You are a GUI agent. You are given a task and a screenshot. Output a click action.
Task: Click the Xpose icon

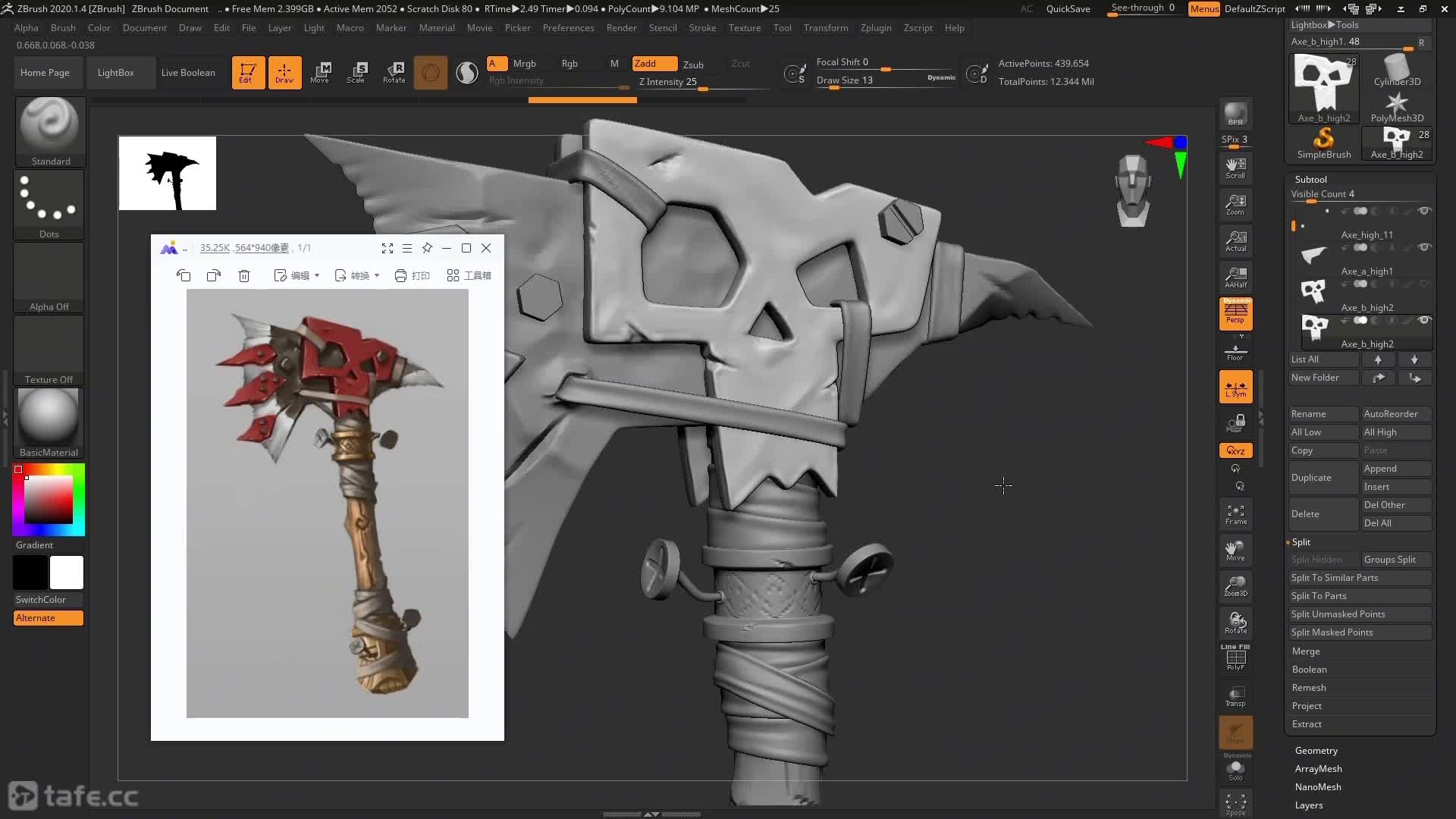tap(1235, 804)
